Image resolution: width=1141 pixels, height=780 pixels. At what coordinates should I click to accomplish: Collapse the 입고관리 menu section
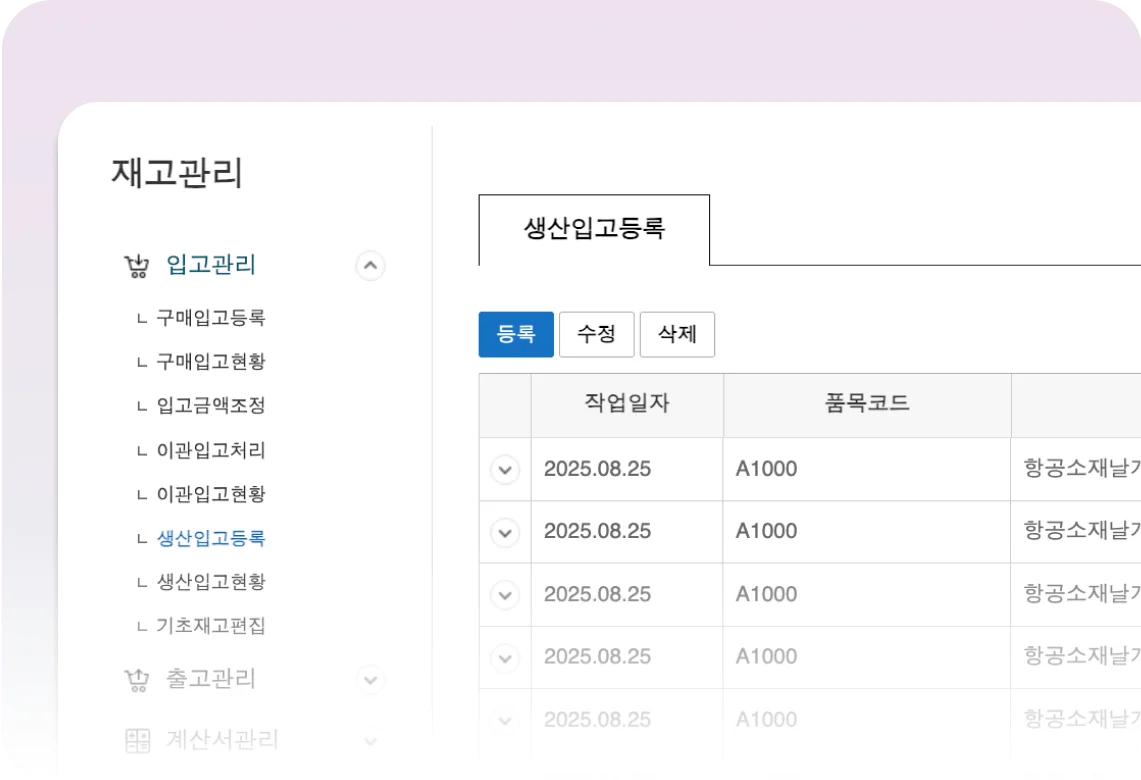[x=370, y=266]
